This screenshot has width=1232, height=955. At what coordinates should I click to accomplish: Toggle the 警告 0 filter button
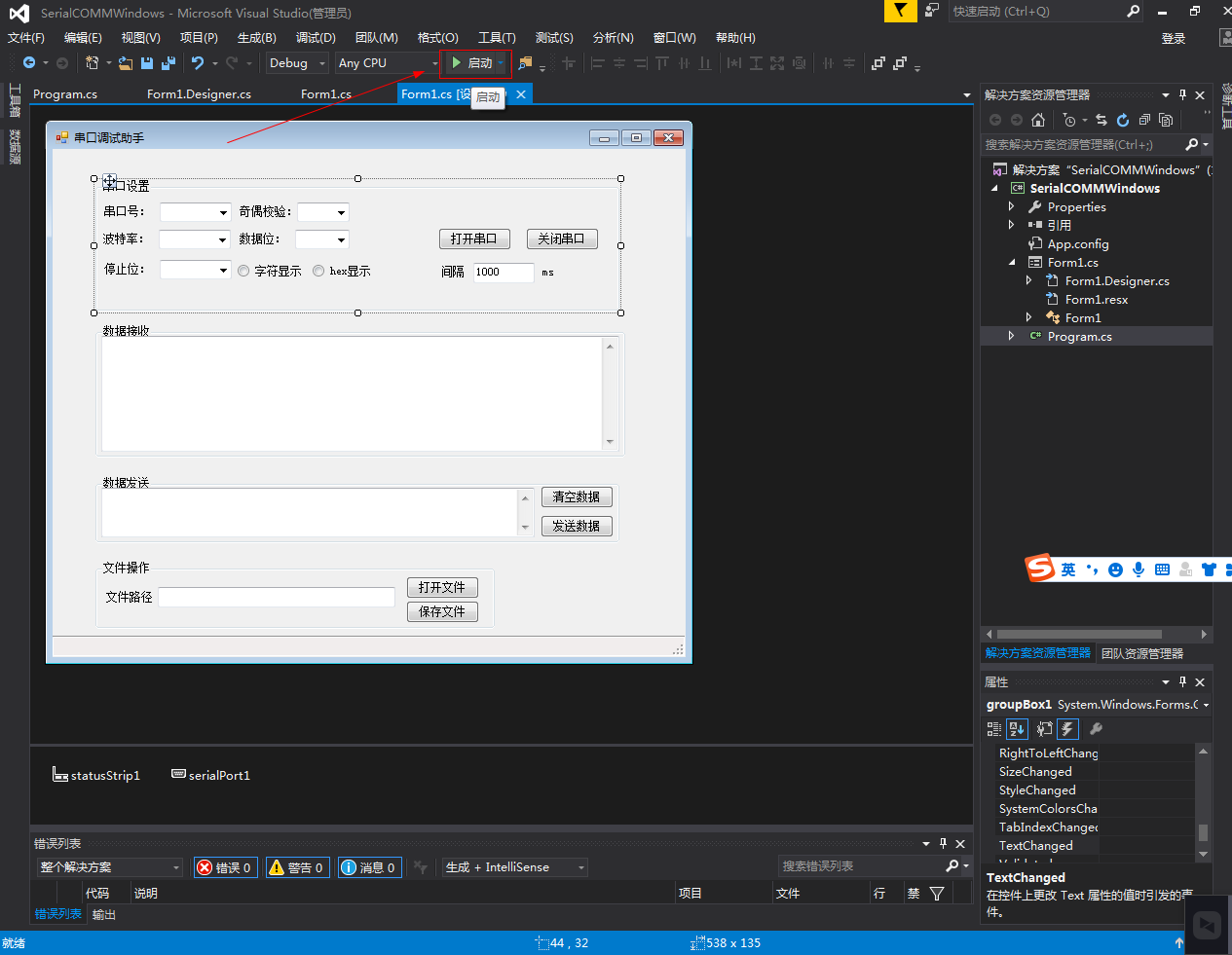pyautogui.click(x=297, y=867)
